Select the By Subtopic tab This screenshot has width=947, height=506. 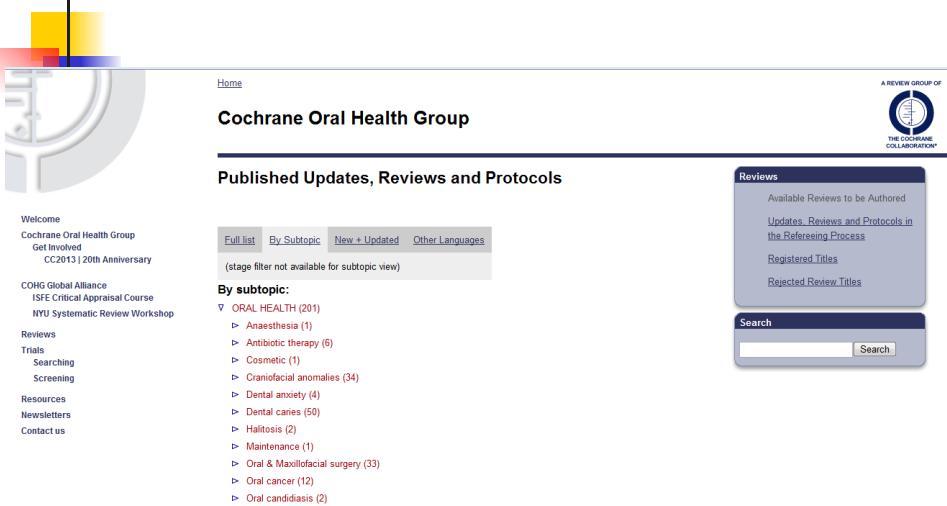pyautogui.click(x=295, y=240)
